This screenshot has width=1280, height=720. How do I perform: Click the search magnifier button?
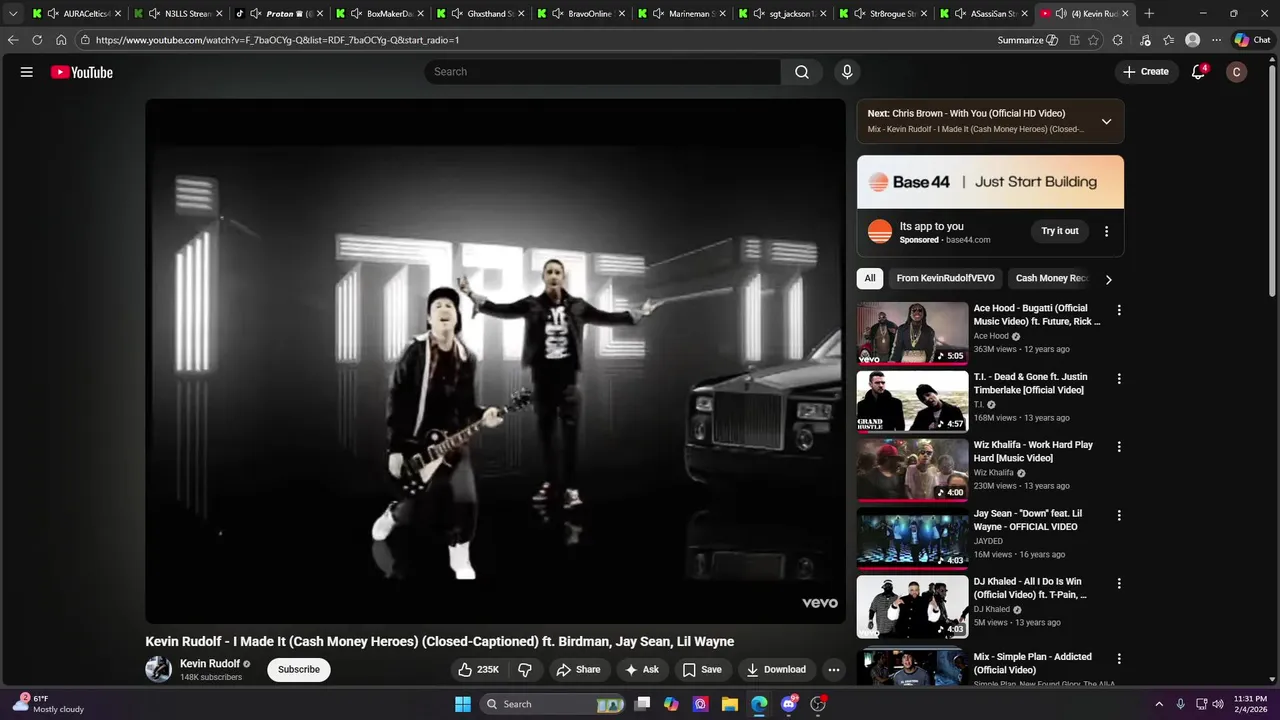tap(802, 72)
